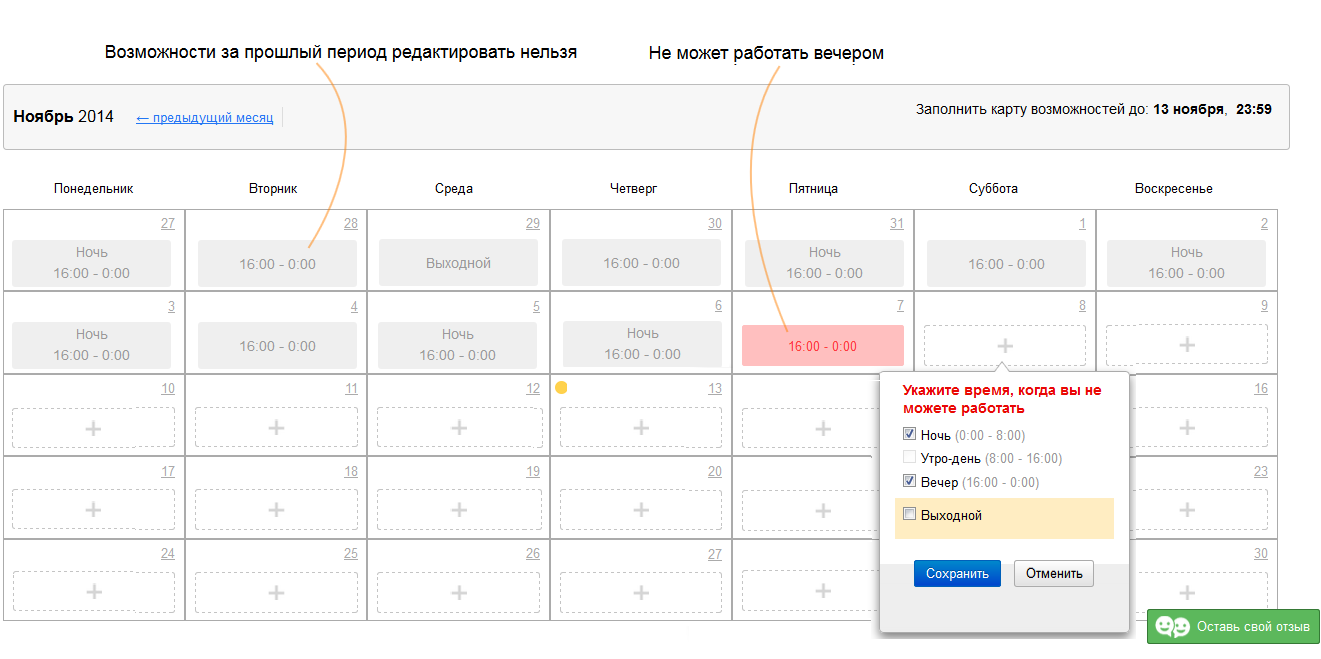Click the Суббота column header

[x=994, y=189]
